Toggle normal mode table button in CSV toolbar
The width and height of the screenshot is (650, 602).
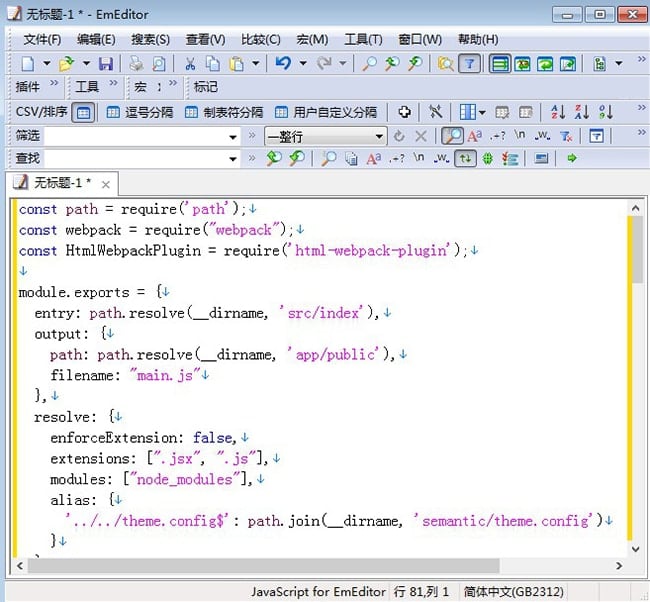(83, 112)
